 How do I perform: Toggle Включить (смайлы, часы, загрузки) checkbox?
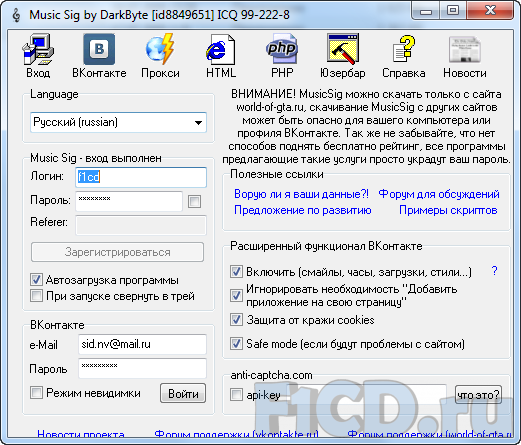pos(236,272)
